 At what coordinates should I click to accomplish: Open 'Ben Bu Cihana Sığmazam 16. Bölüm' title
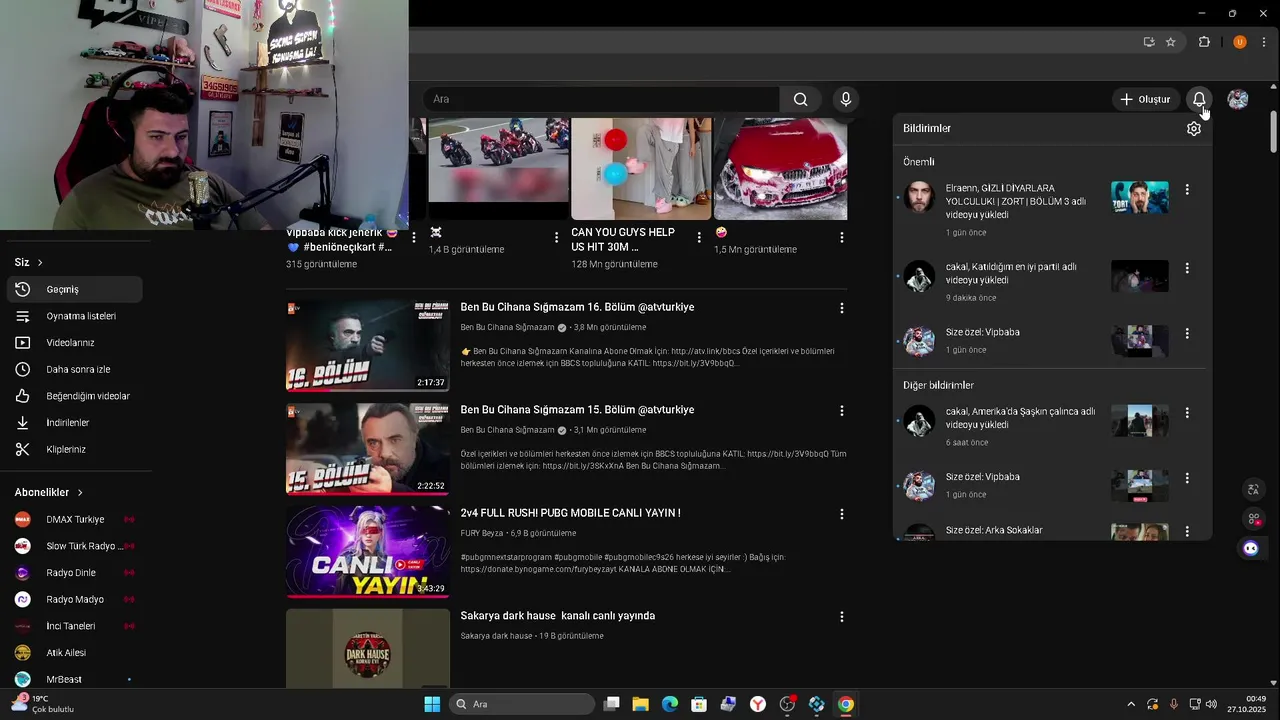pos(577,307)
